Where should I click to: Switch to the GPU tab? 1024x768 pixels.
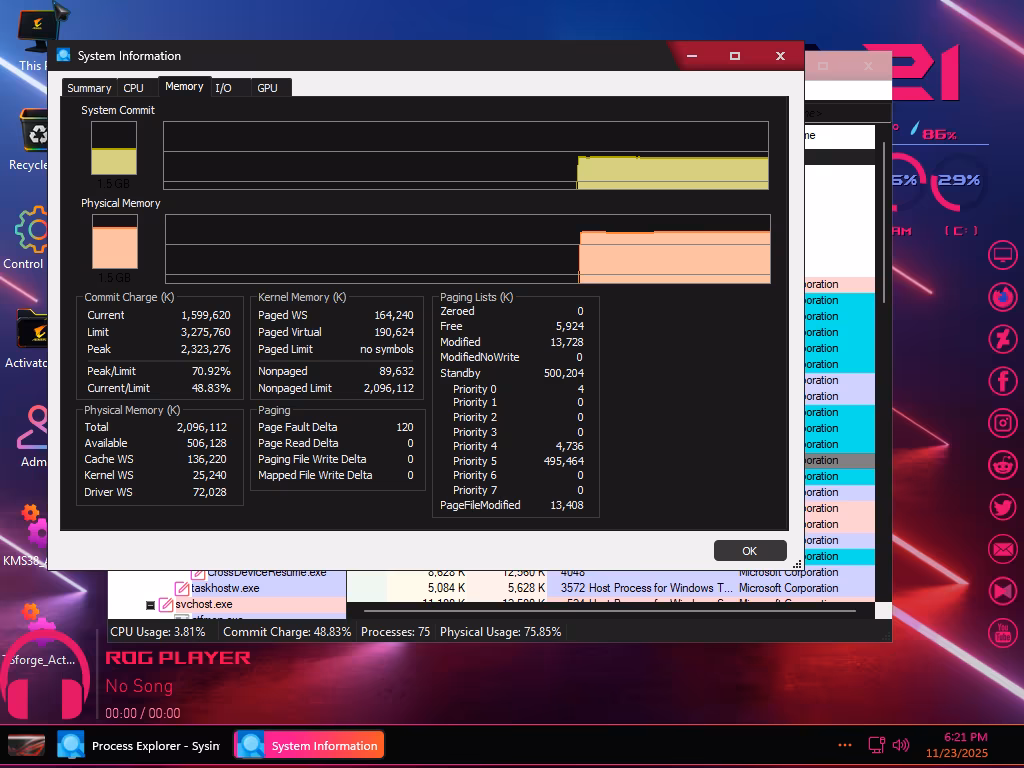pyautogui.click(x=267, y=88)
